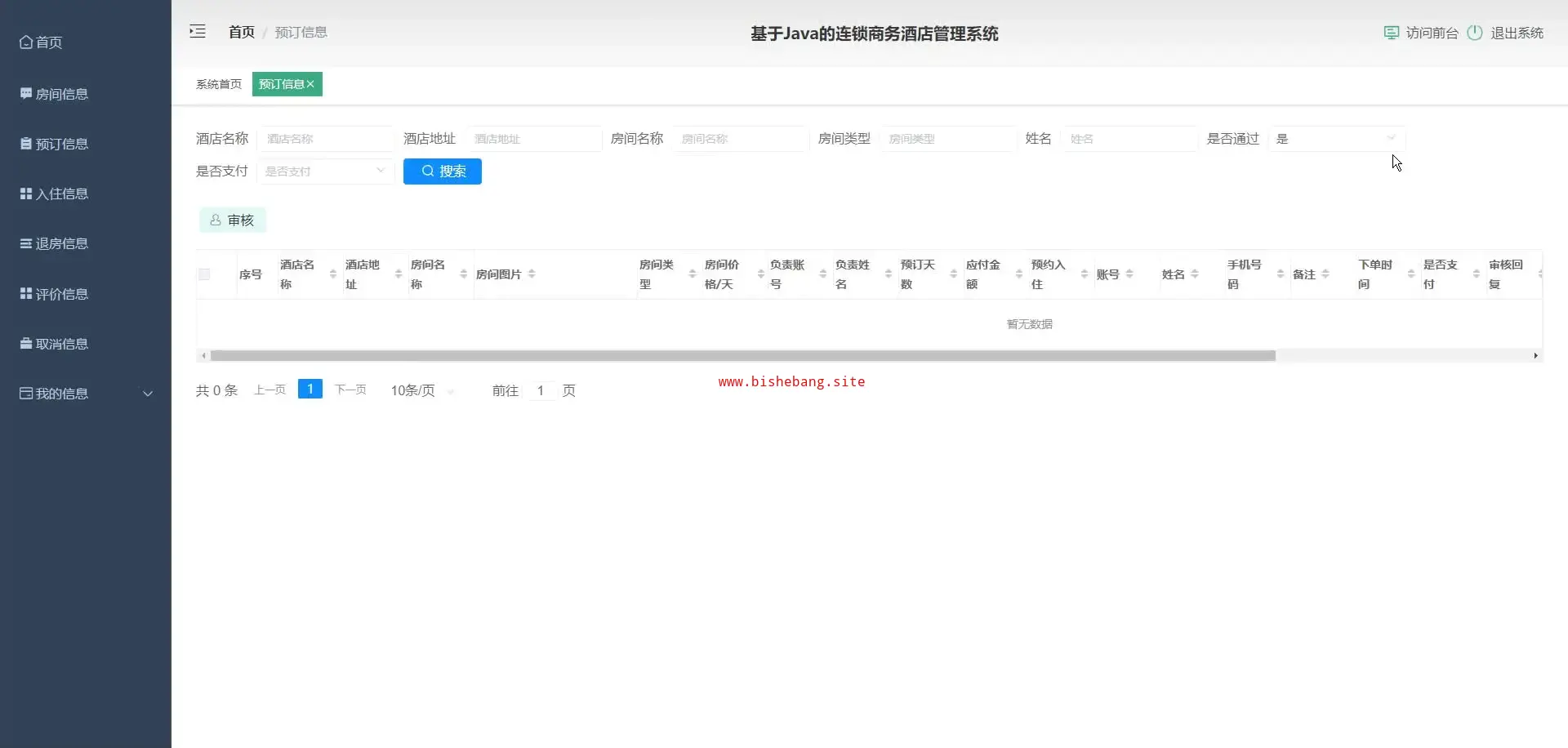Switch to the 系统首页 tab
Screen dimensions: 1568x748
point(219,84)
